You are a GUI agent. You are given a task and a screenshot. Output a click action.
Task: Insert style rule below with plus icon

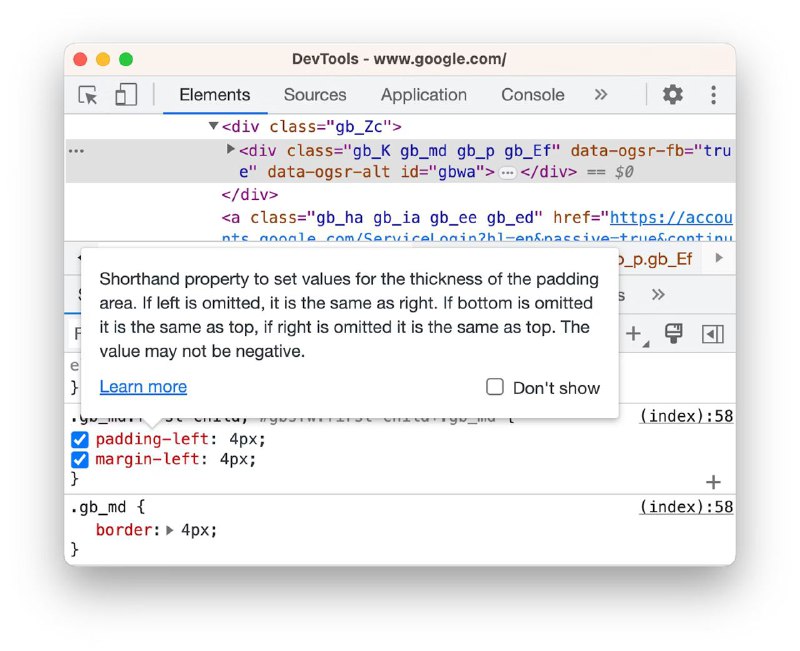coord(713,482)
